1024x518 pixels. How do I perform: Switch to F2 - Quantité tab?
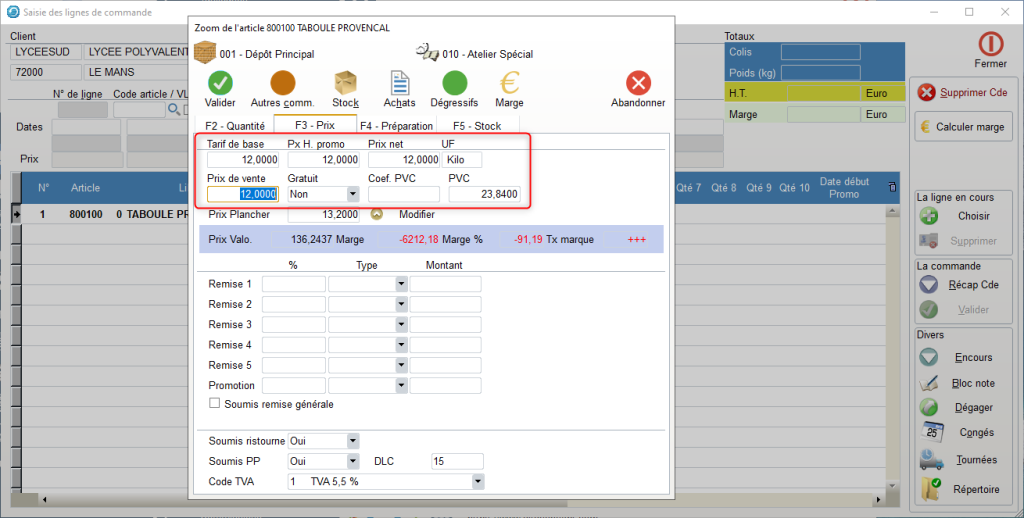click(235, 126)
